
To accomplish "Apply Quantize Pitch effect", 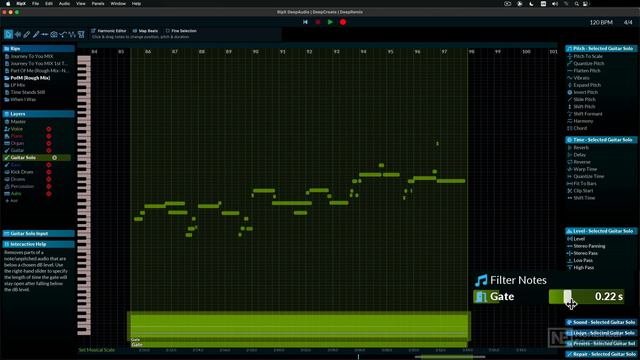I will tap(589, 64).
